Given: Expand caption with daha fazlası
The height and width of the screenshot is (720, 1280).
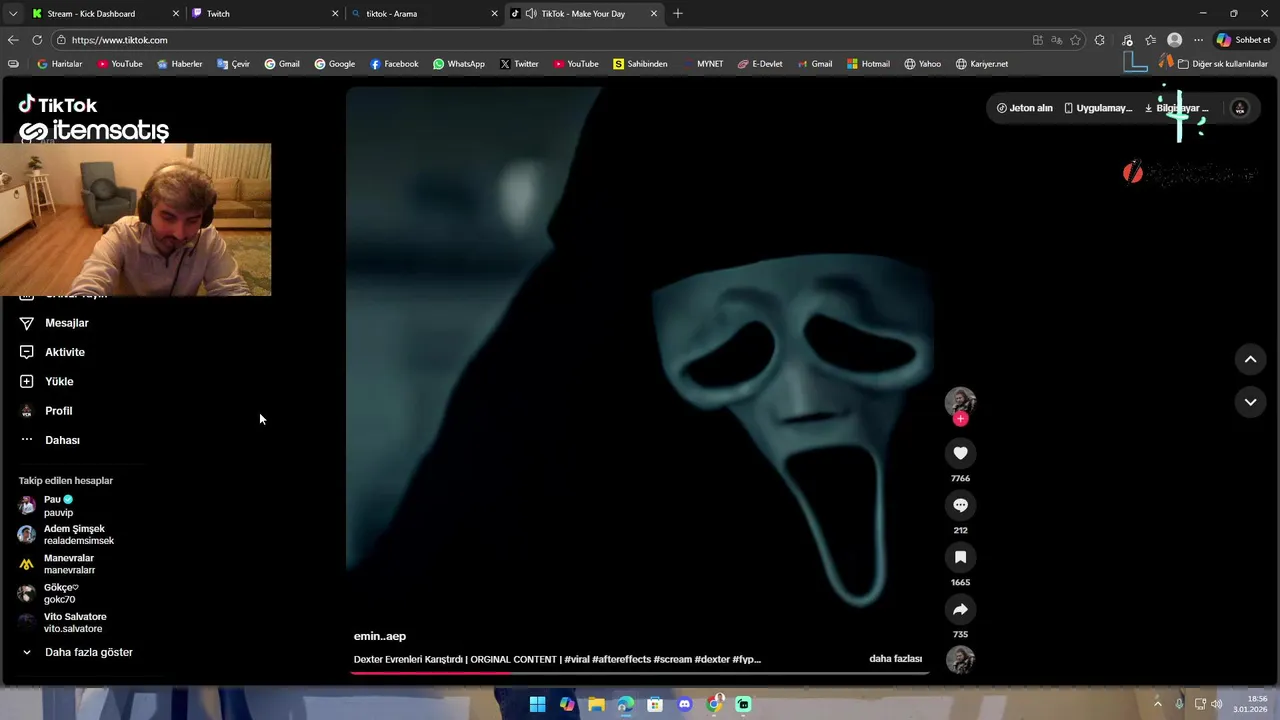Looking at the screenshot, I should pos(895,659).
